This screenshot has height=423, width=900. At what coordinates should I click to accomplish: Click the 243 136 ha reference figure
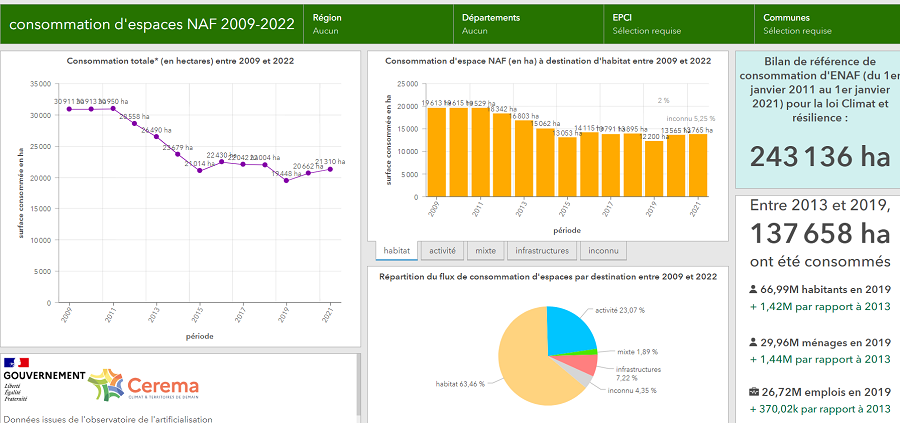click(x=819, y=157)
